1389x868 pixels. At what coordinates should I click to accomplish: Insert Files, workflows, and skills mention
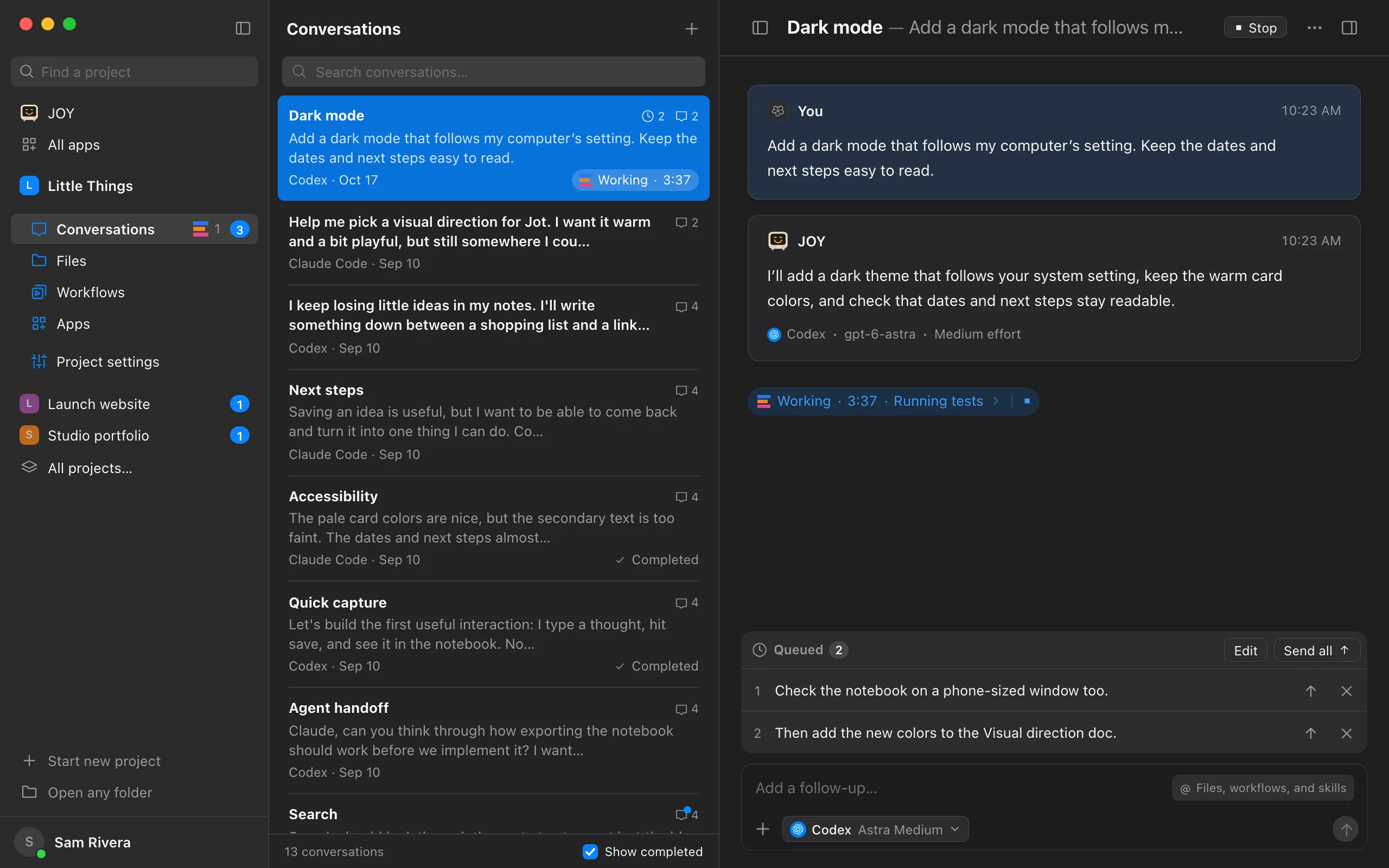coord(1263,788)
